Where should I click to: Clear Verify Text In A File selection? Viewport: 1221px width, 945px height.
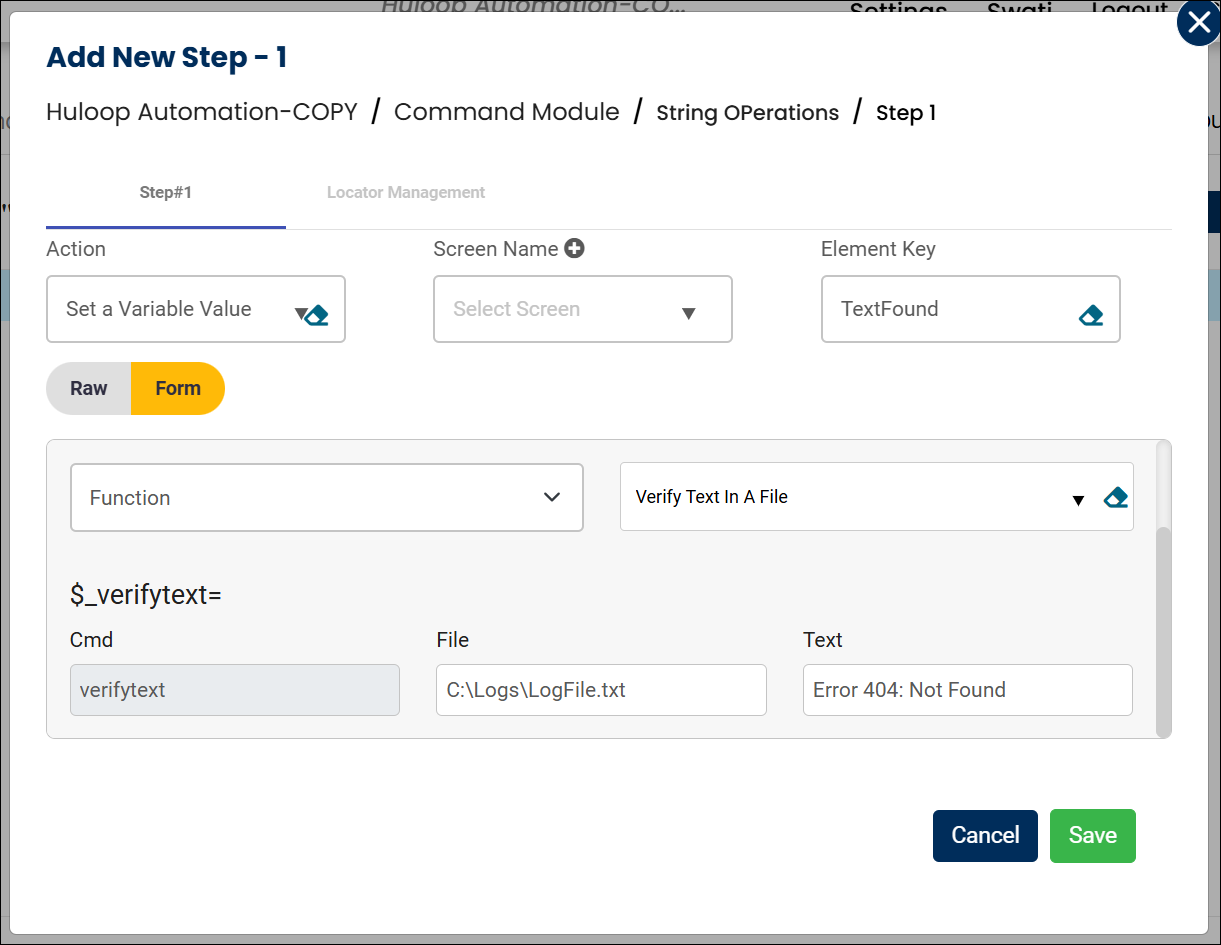tap(1116, 497)
